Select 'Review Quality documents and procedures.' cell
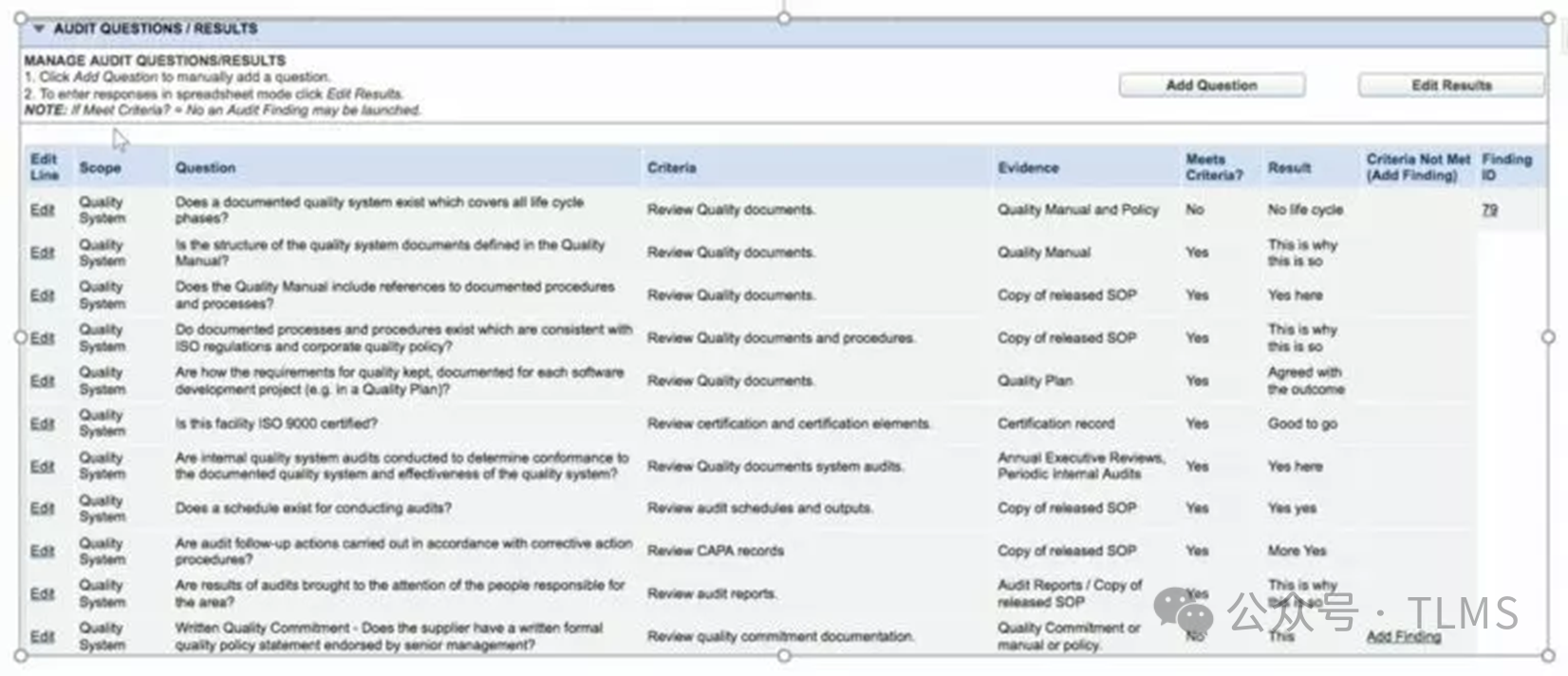Viewport: 1568px width, 676px height. point(781,338)
